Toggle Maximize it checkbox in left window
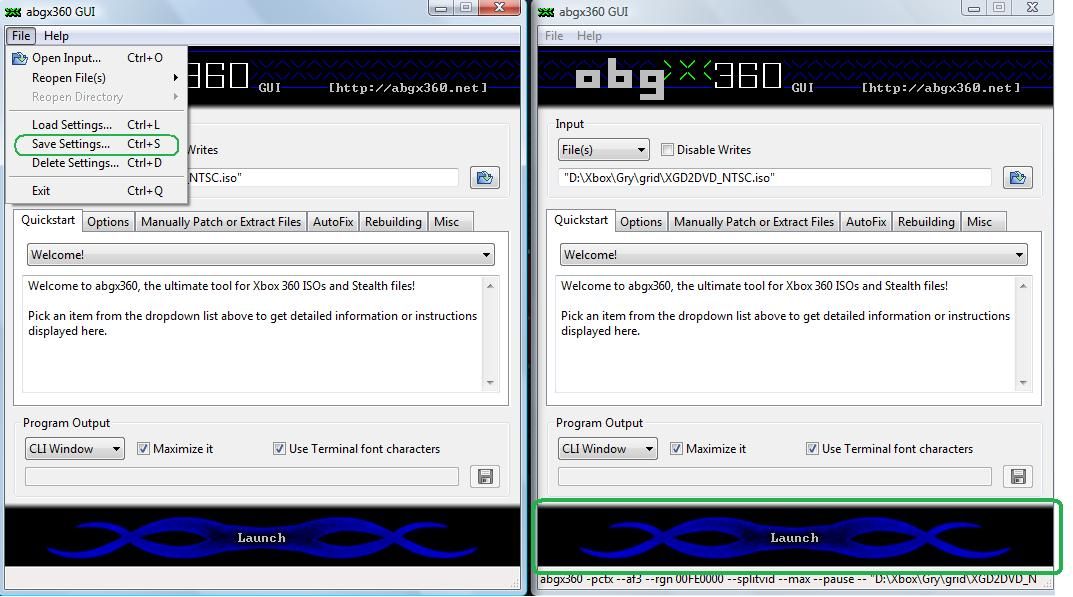 (143, 448)
